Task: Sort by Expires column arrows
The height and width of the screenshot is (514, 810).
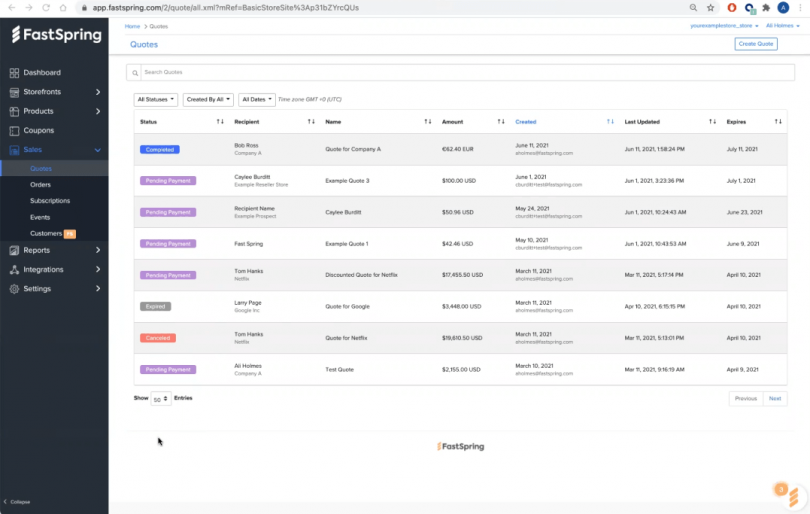Action: pyautogui.click(x=778, y=122)
